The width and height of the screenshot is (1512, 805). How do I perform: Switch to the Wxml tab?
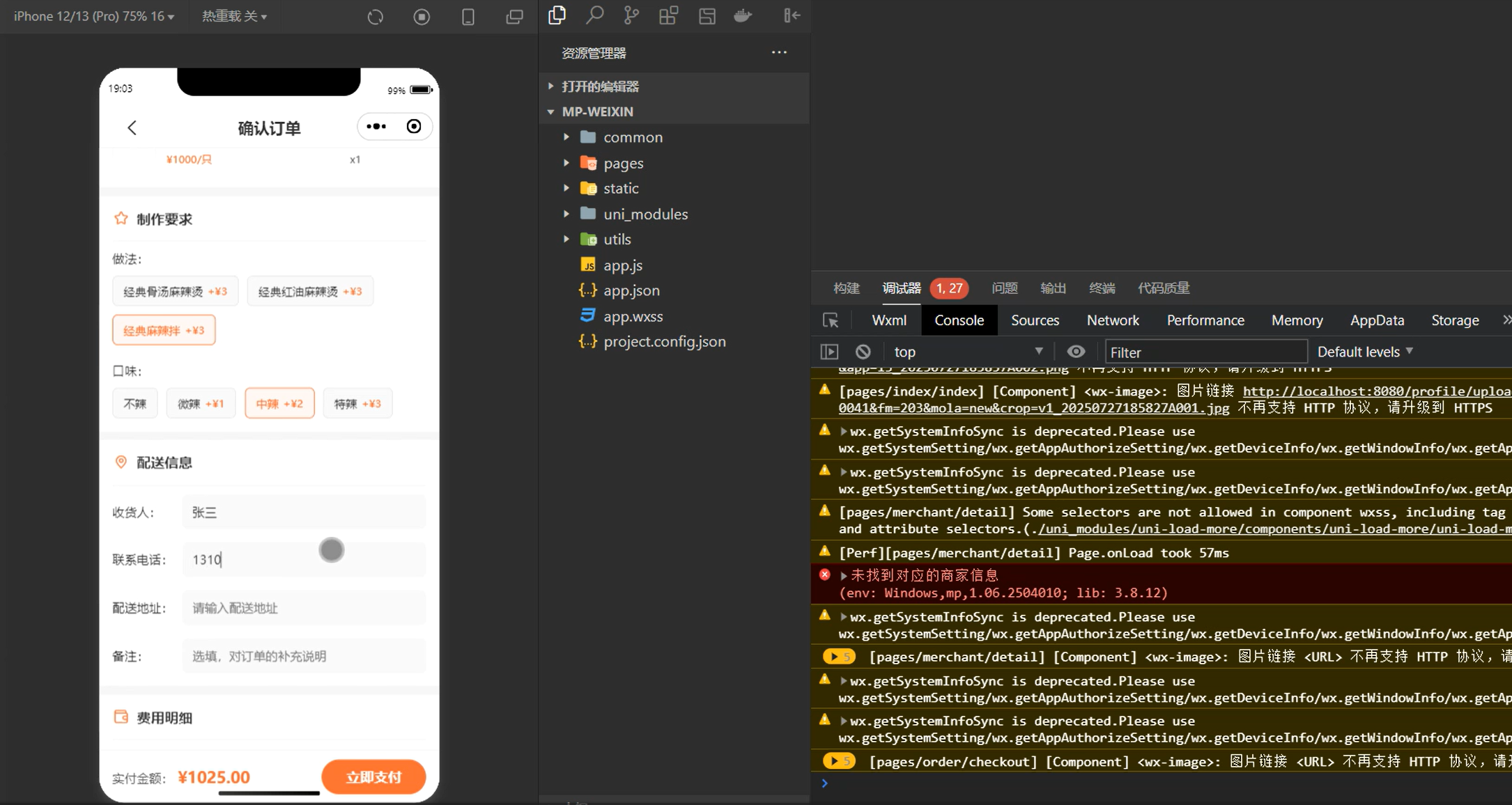(x=888, y=320)
